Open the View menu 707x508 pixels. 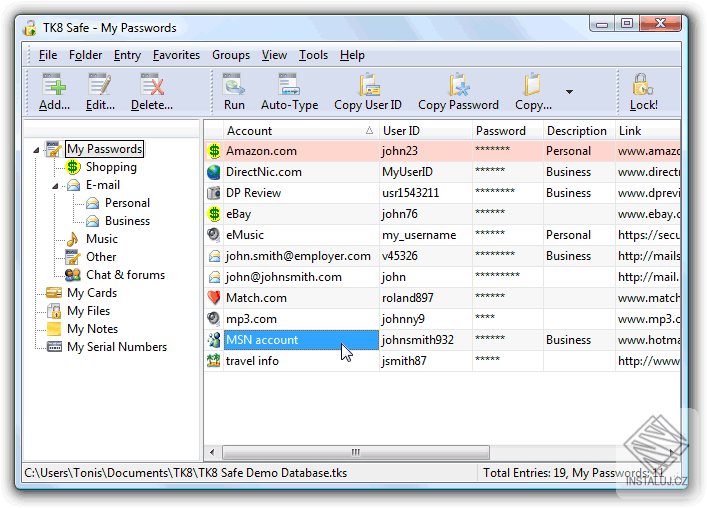[x=274, y=55]
